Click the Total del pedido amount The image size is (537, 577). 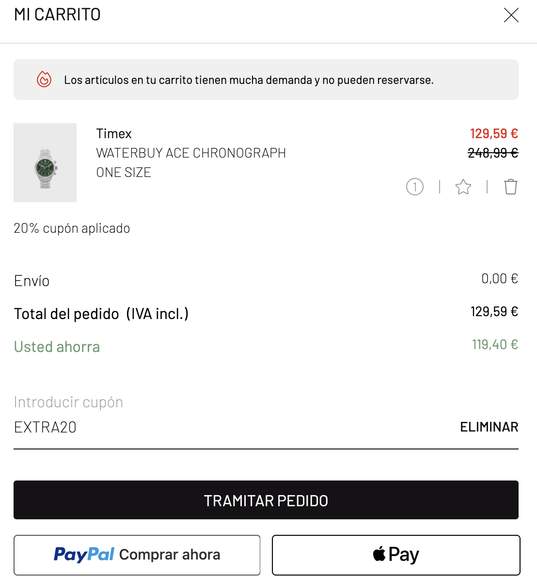coord(494,312)
